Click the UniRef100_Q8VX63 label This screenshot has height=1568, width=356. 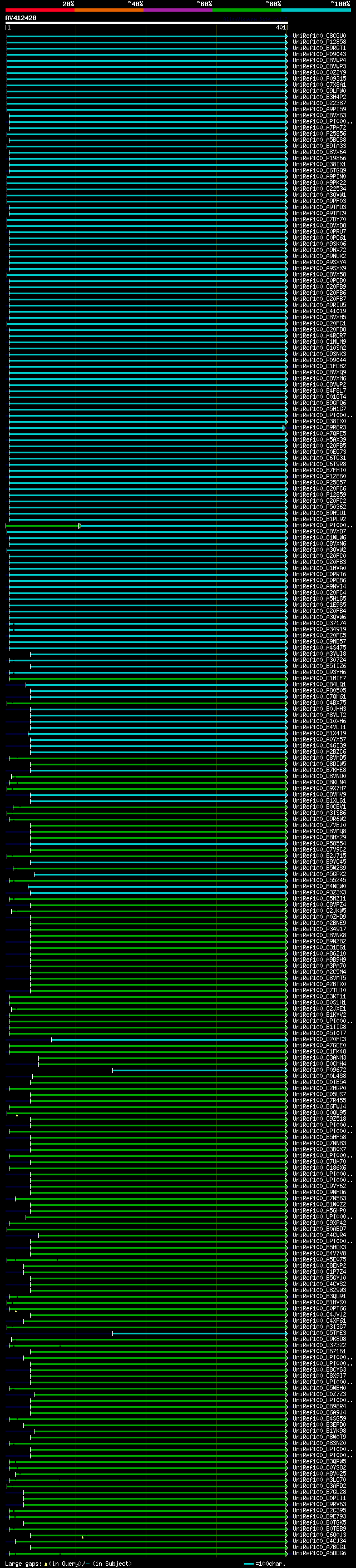pyautogui.click(x=319, y=116)
